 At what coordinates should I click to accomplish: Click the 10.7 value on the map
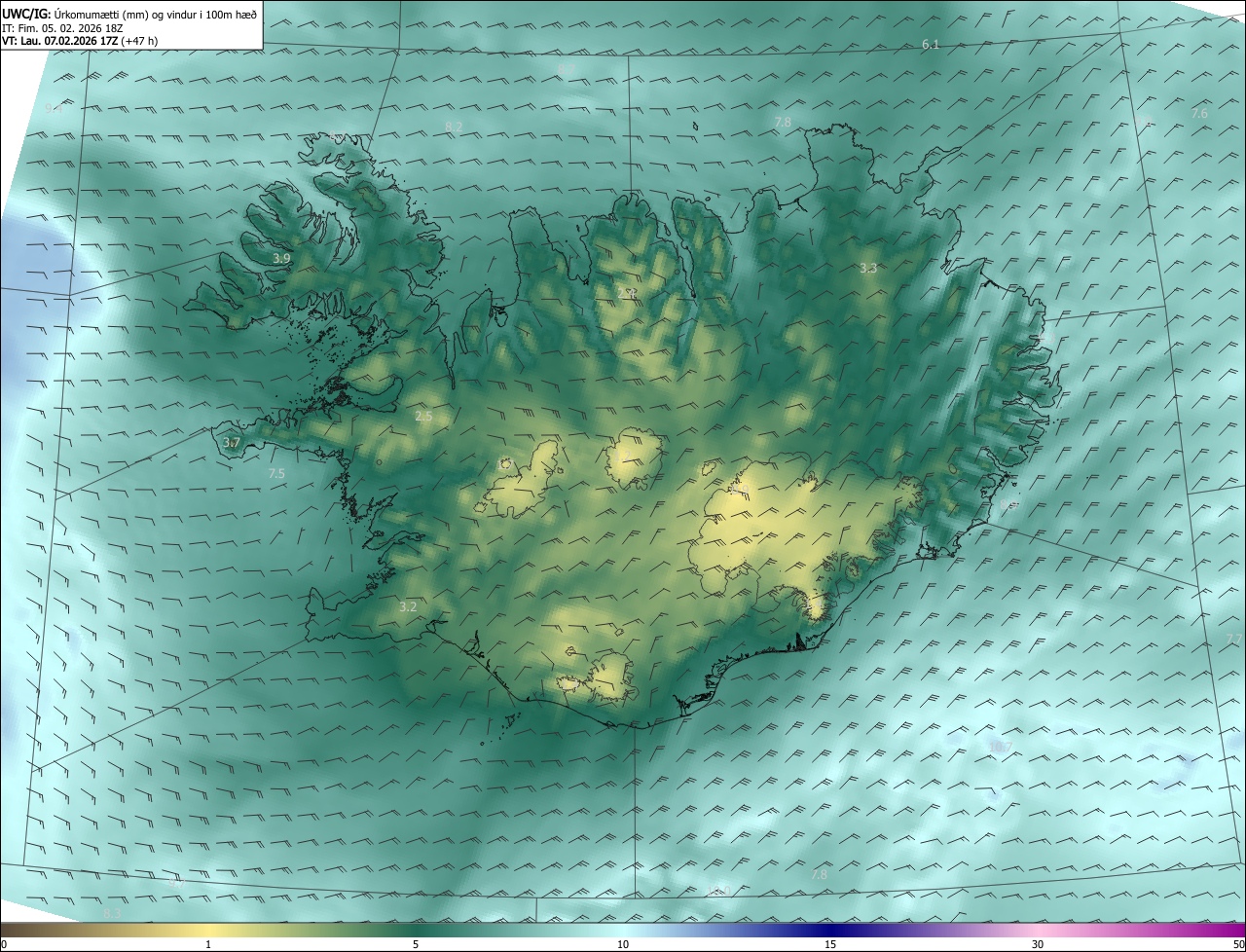pos(1001,748)
